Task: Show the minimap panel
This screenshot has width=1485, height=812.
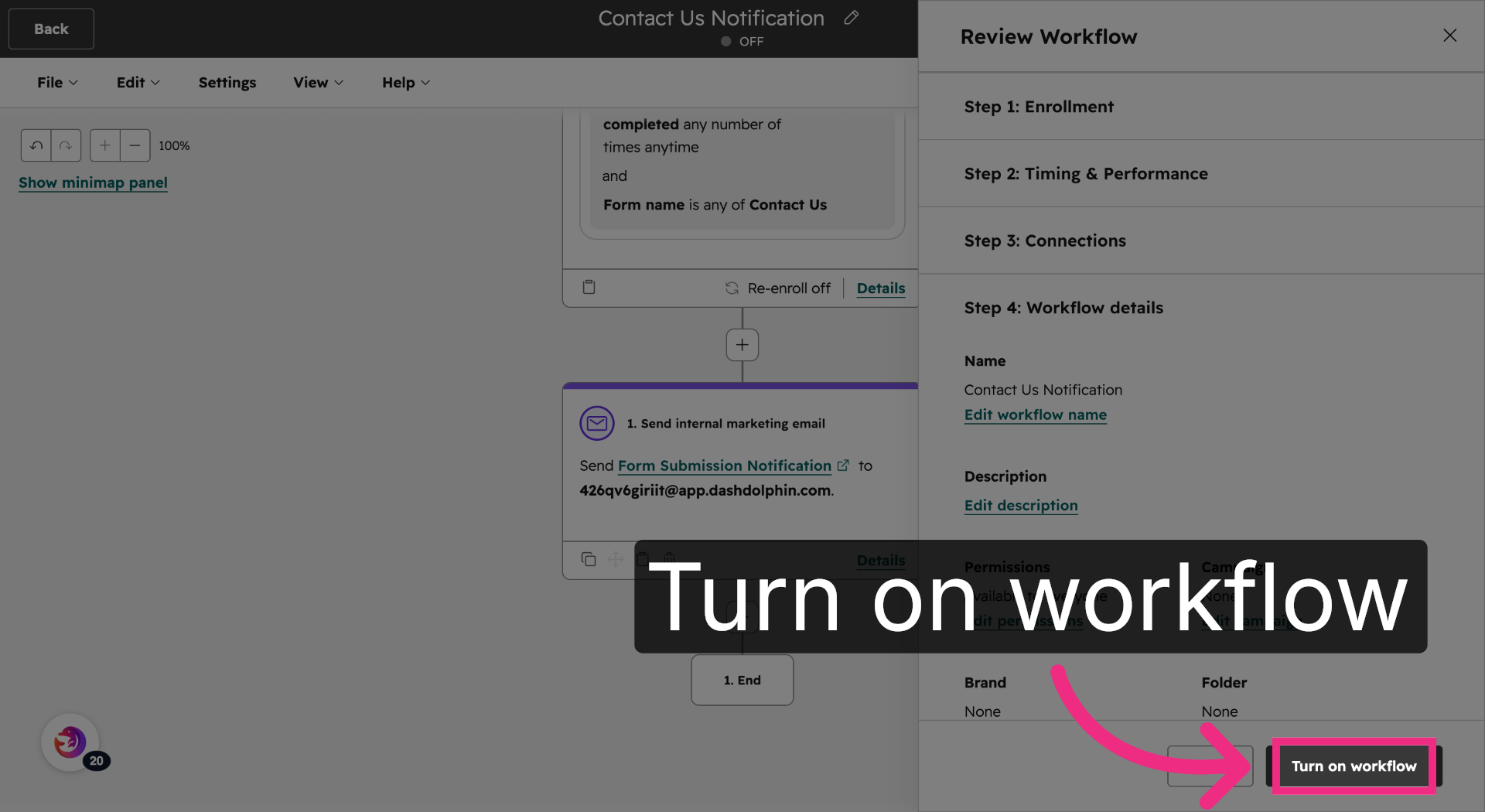Action: point(93,183)
